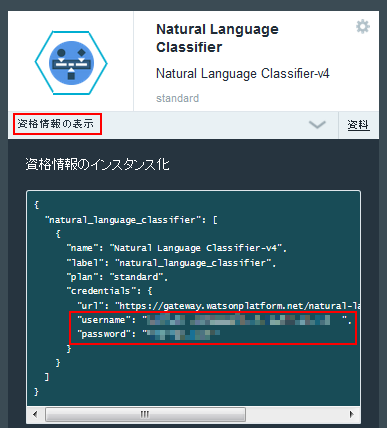Click the left scroll arrow of code box
This screenshot has width=387, height=428.
[x=35, y=414]
